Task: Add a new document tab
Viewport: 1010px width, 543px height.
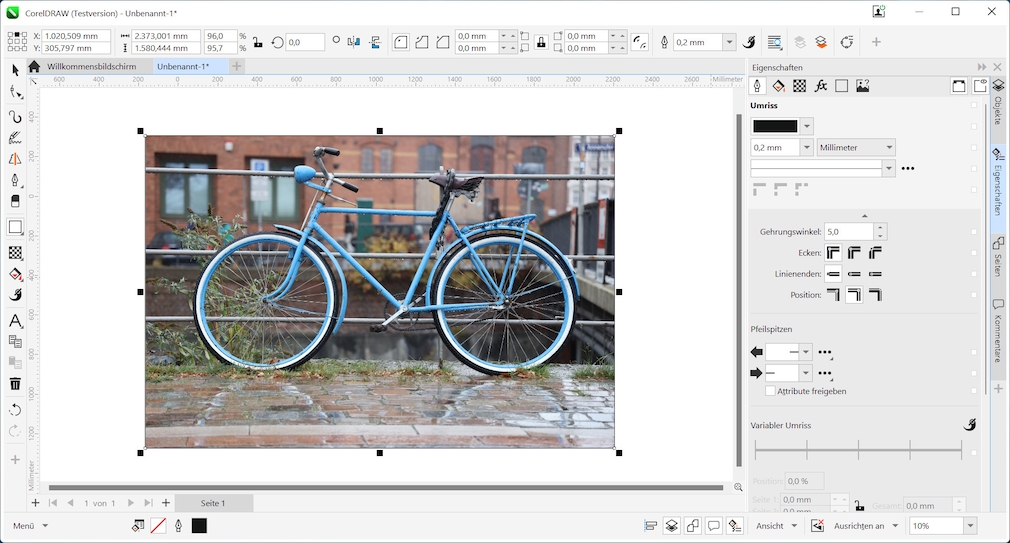Action: point(236,66)
